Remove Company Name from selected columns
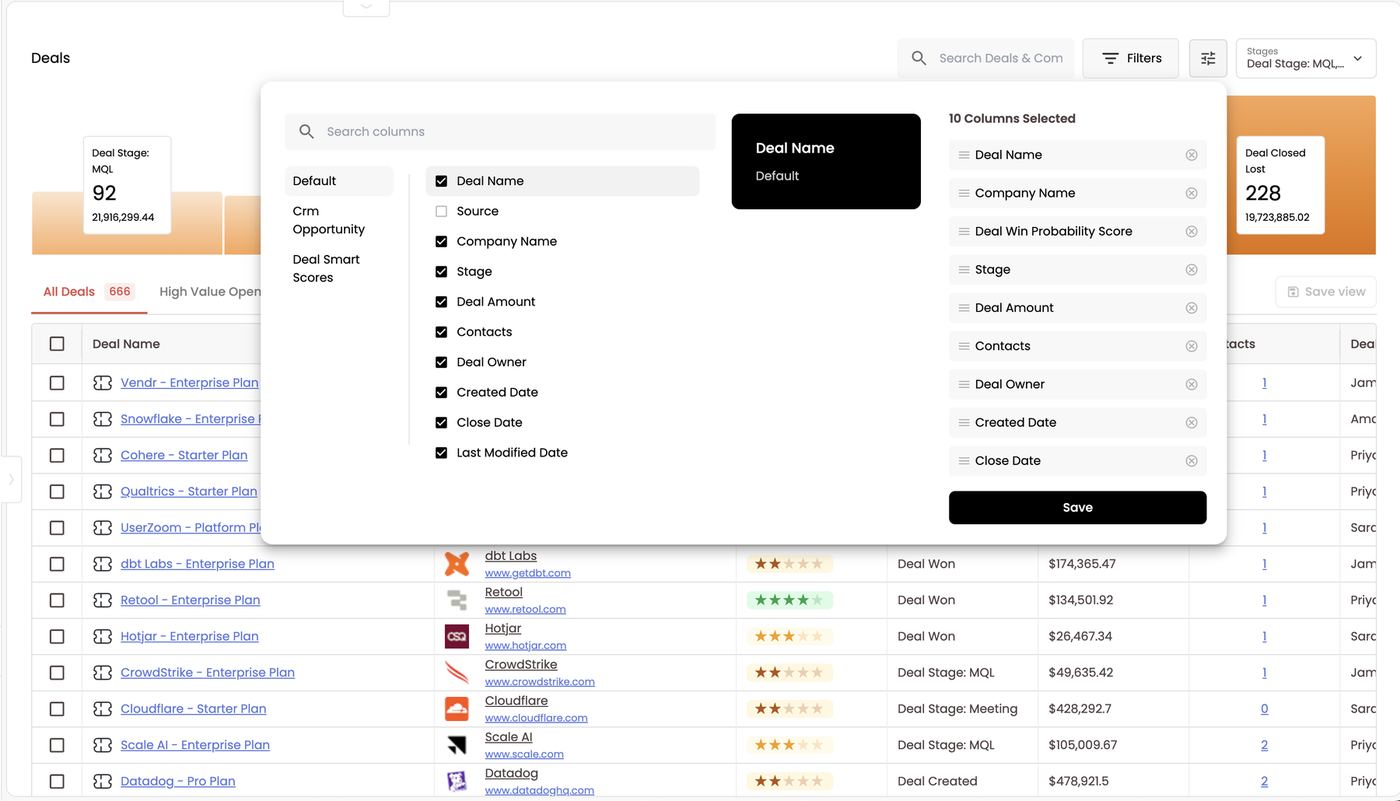The image size is (1400, 801). pos(1191,193)
